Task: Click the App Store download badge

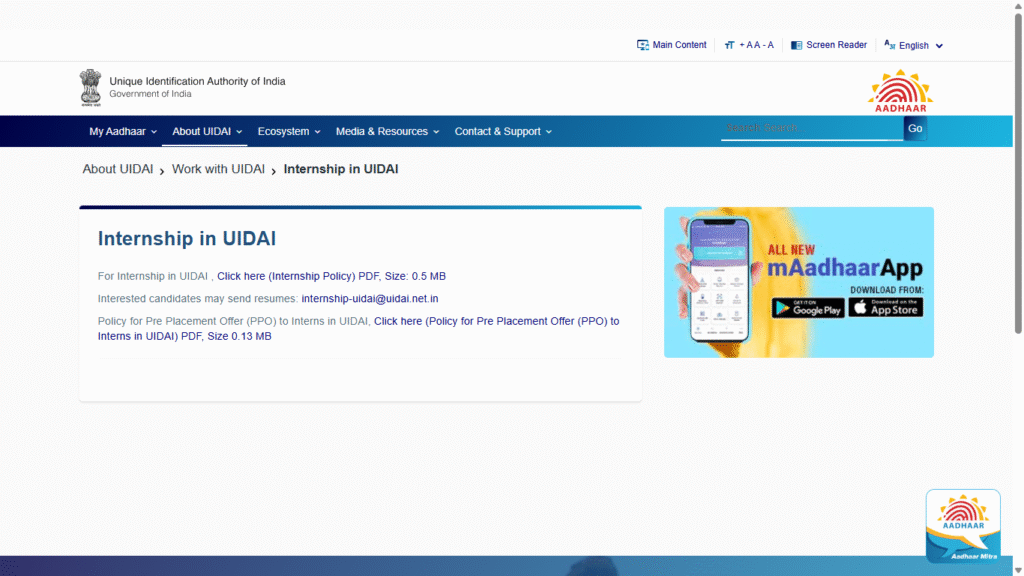Action: pos(886,307)
